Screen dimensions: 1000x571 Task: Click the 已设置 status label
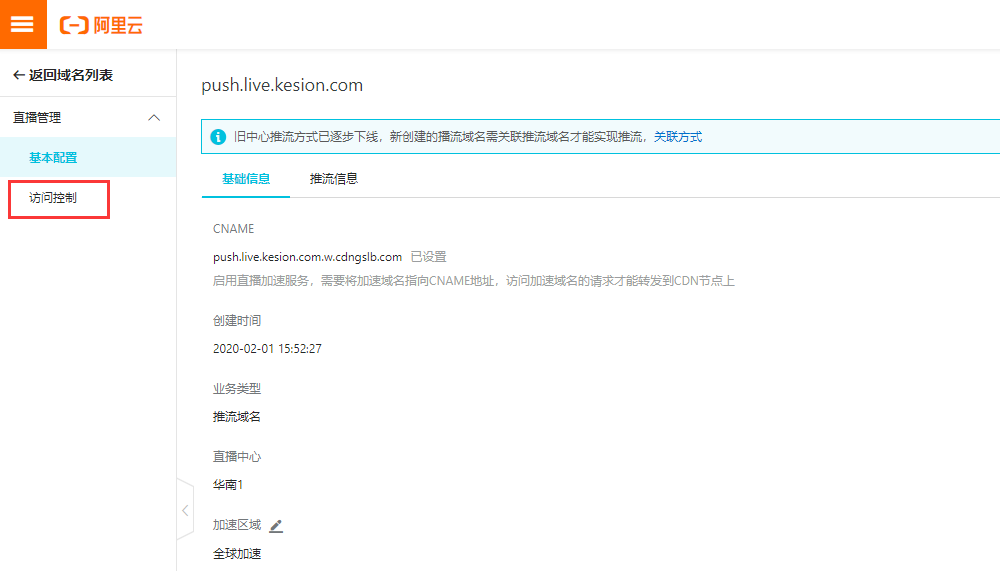429,257
